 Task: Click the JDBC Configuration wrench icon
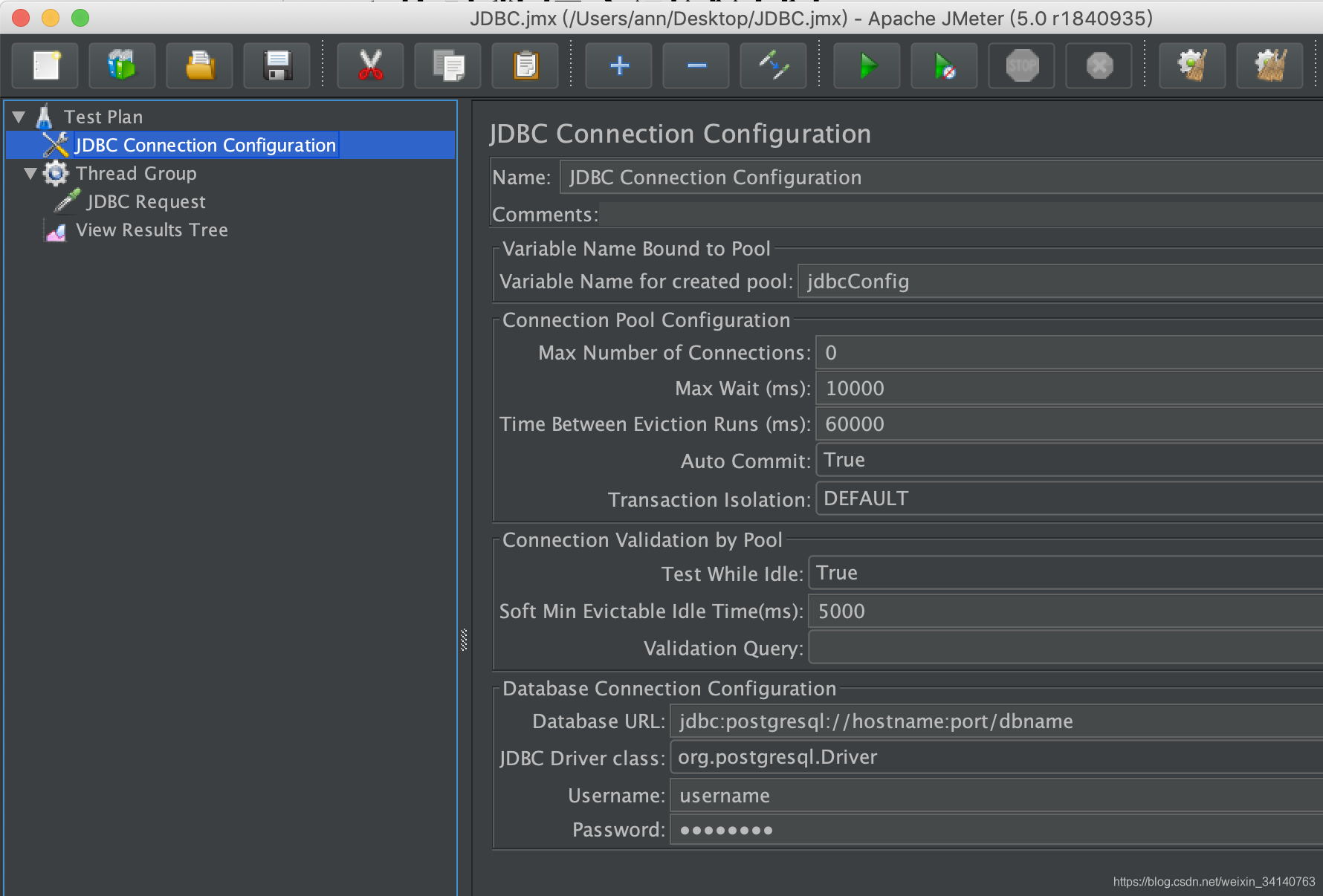[56, 145]
